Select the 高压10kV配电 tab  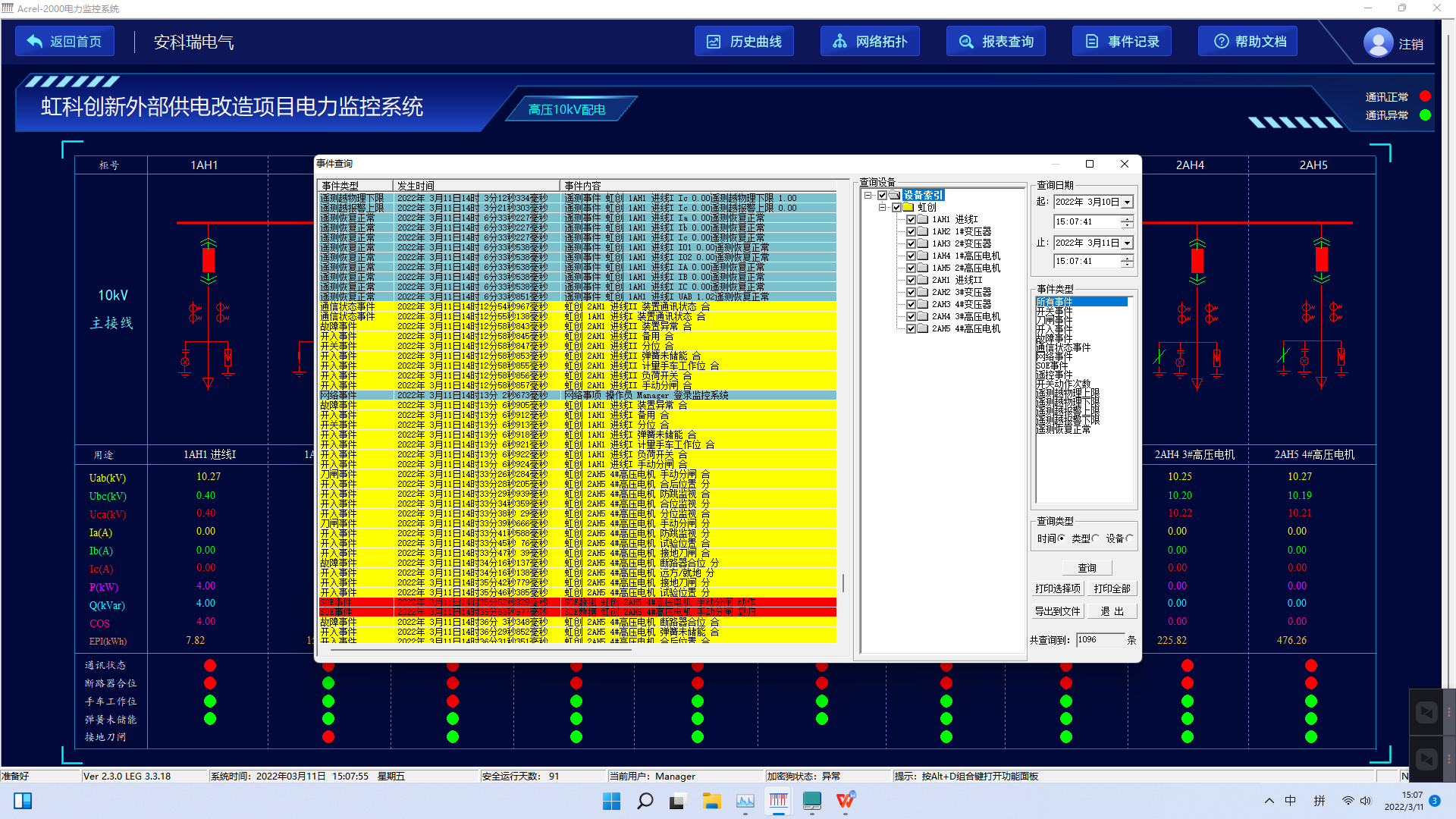[x=566, y=110]
